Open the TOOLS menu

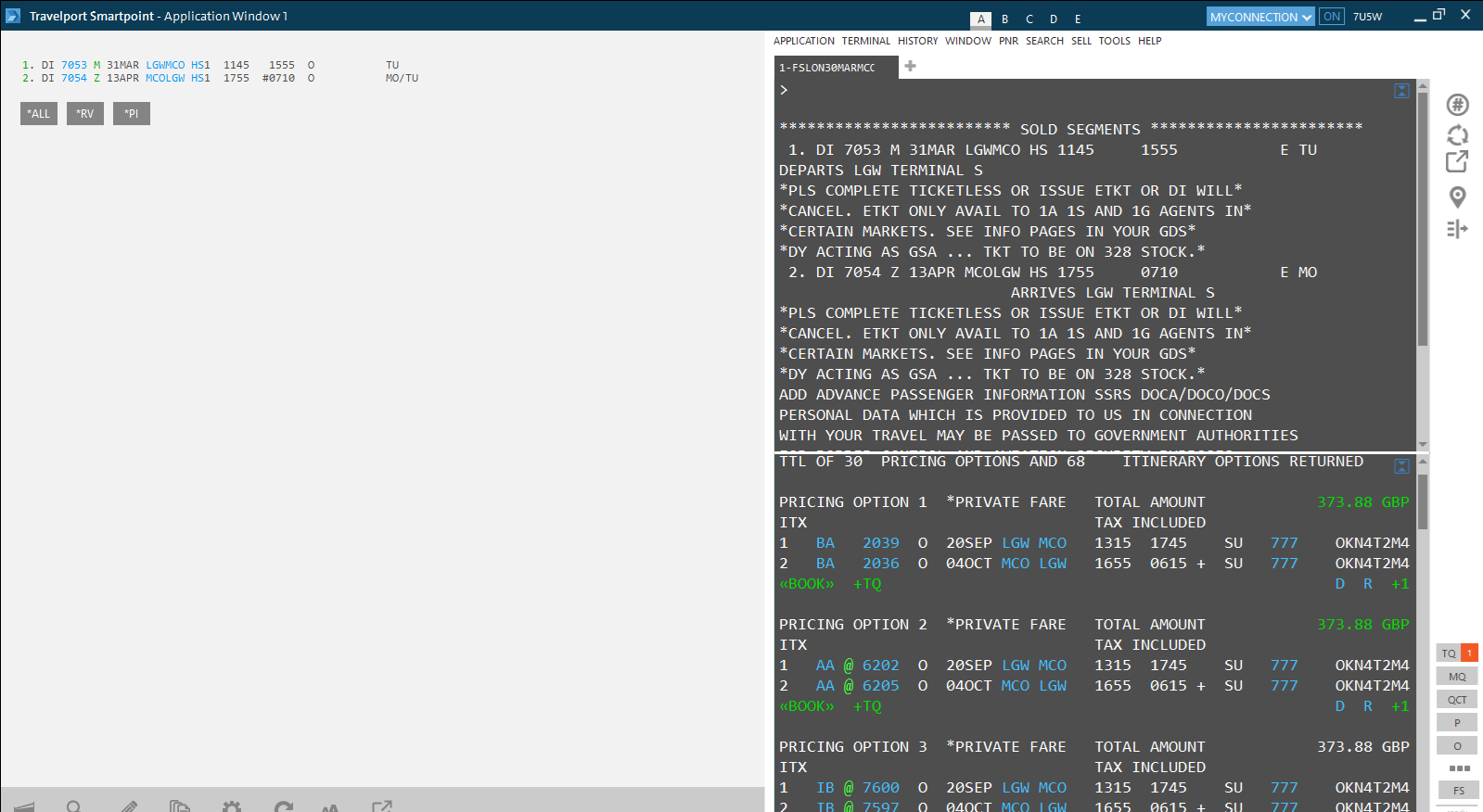coord(1115,41)
